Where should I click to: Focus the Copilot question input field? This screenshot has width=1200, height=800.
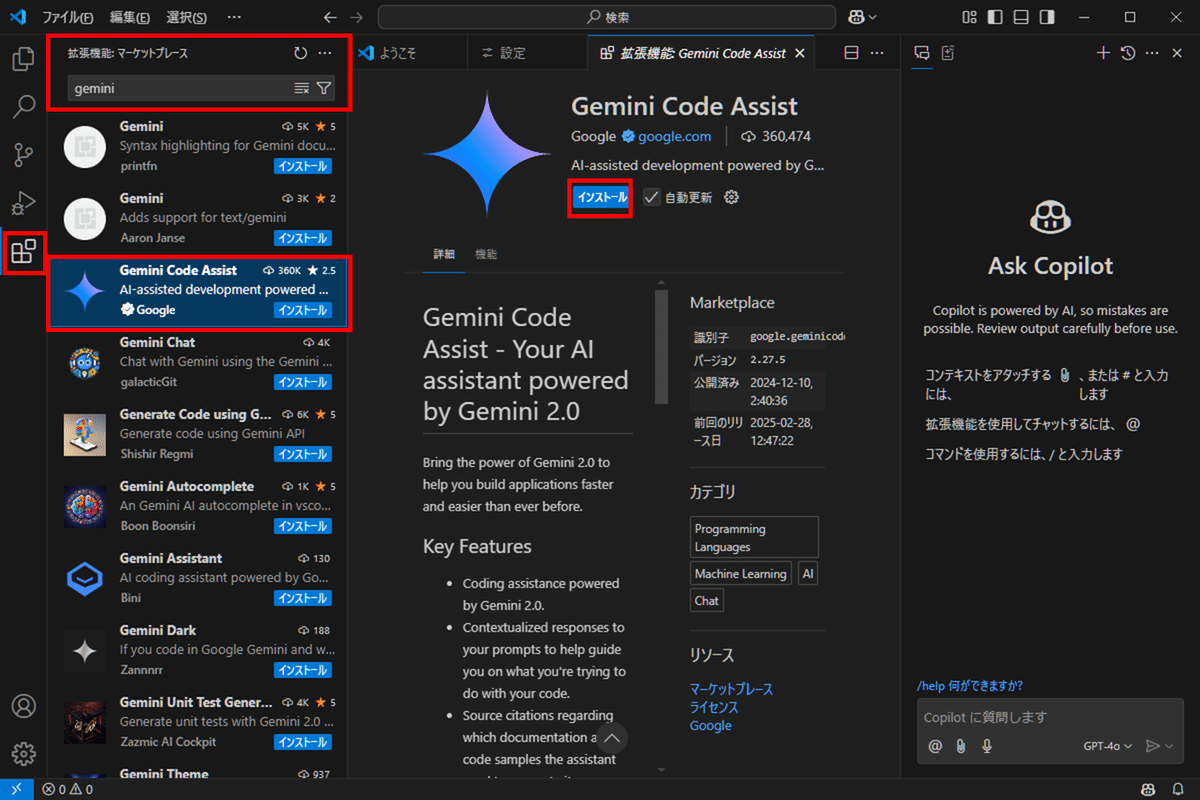[1048, 717]
